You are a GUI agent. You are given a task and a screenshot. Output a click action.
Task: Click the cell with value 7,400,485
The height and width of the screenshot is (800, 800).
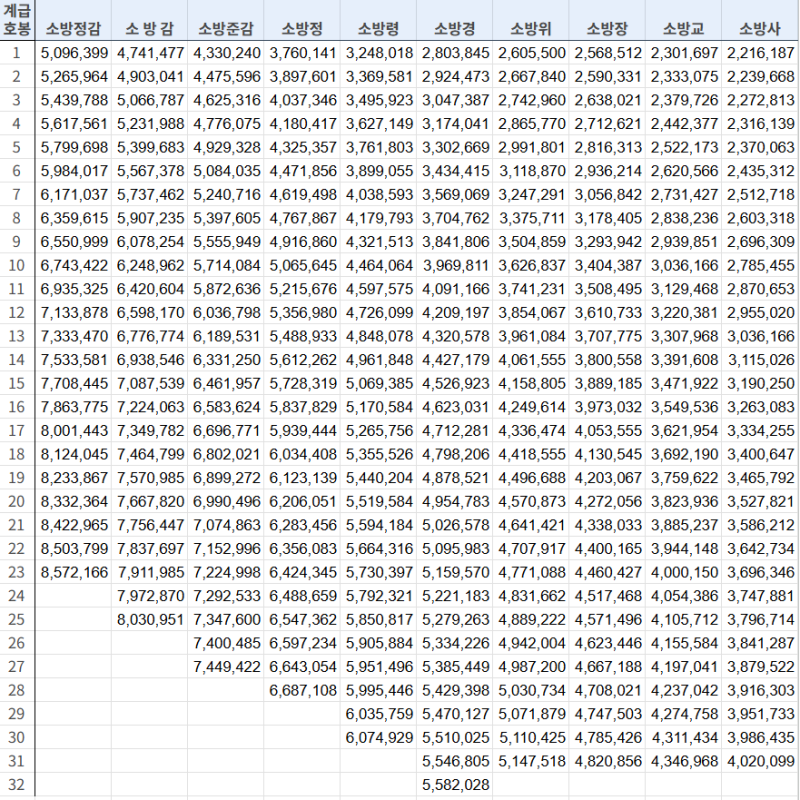(226, 643)
